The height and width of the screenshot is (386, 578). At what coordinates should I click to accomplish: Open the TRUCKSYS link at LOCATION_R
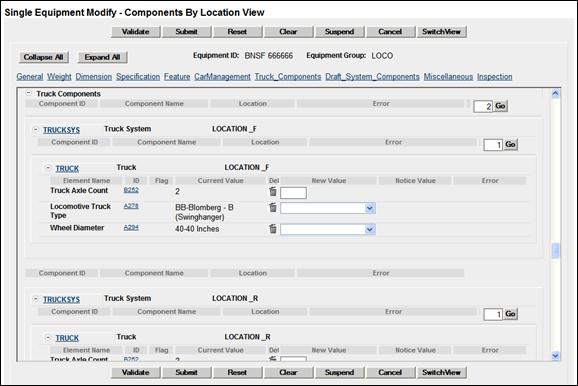pos(62,300)
